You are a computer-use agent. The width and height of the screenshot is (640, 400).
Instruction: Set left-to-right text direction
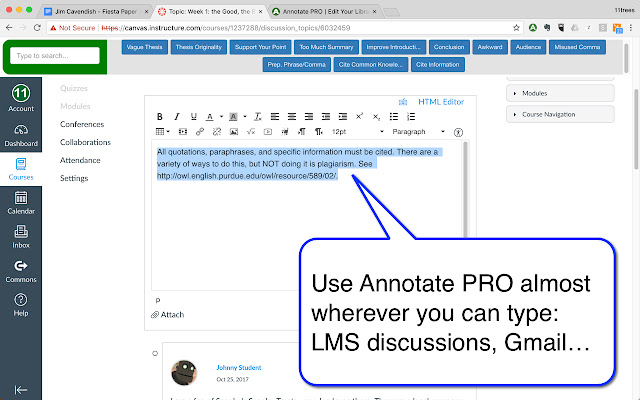(302, 131)
